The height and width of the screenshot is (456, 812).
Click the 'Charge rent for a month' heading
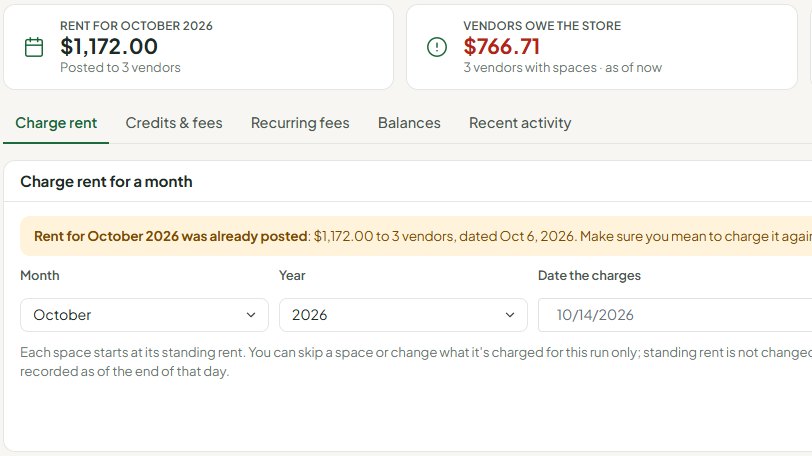pyautogui.click(x=106, y=182)
